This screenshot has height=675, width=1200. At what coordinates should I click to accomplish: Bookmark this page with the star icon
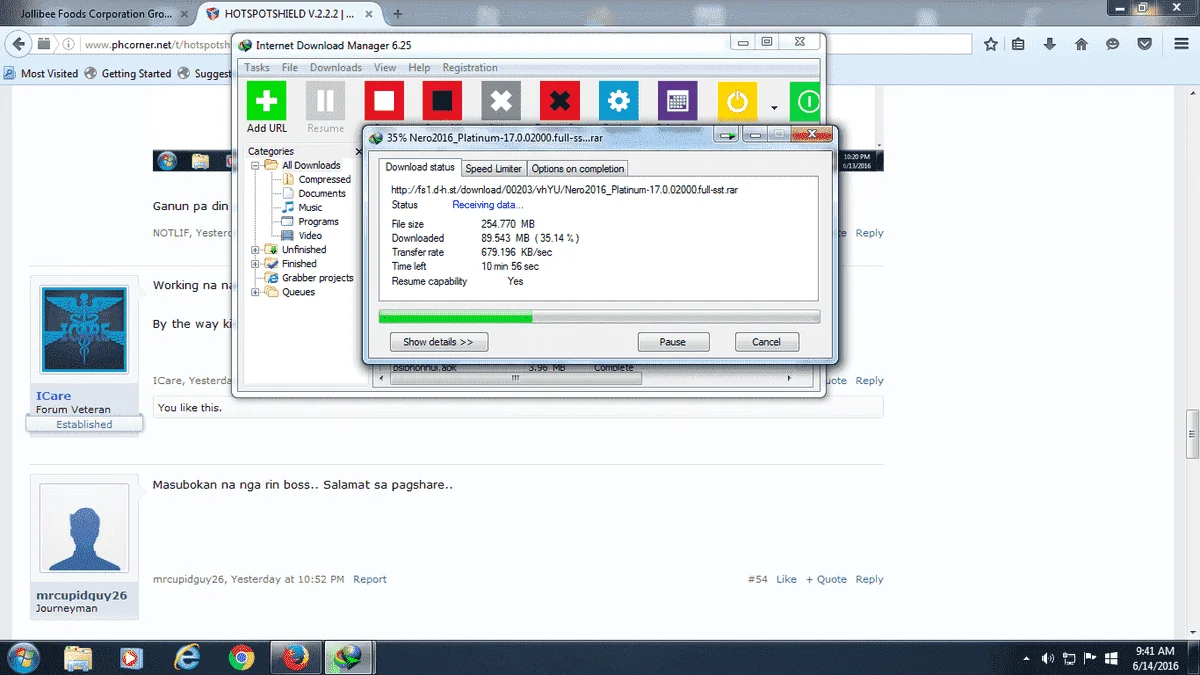(x=990, y=44)
